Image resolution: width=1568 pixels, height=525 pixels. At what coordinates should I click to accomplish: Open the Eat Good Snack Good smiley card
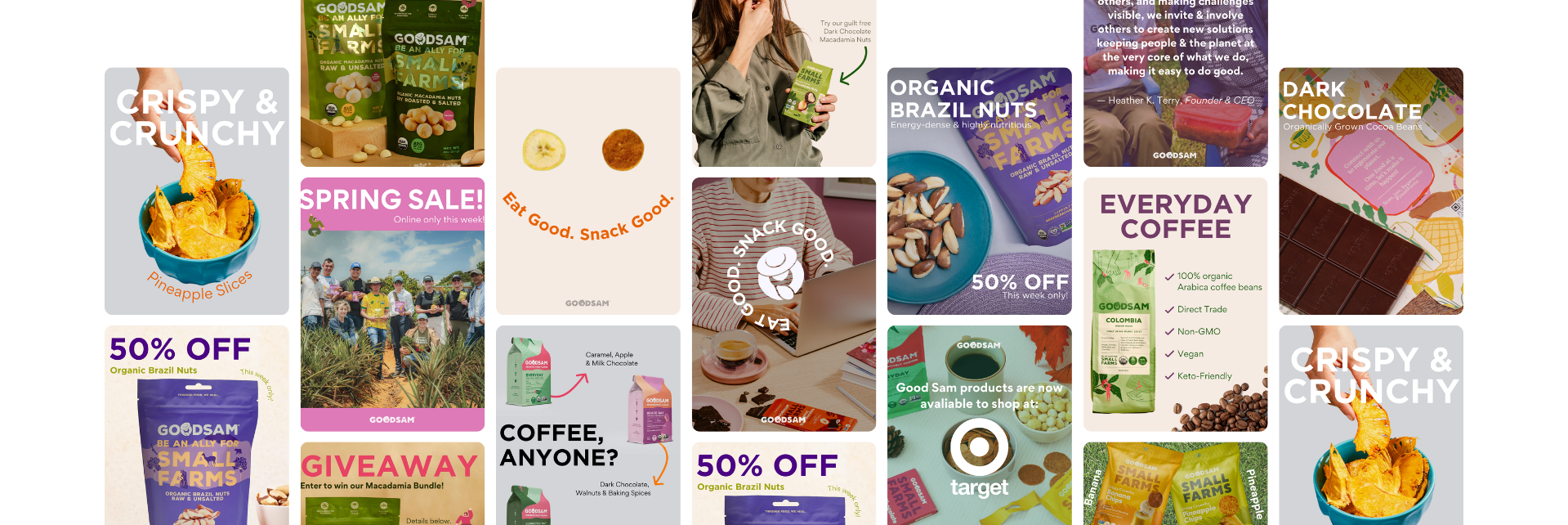588,191
